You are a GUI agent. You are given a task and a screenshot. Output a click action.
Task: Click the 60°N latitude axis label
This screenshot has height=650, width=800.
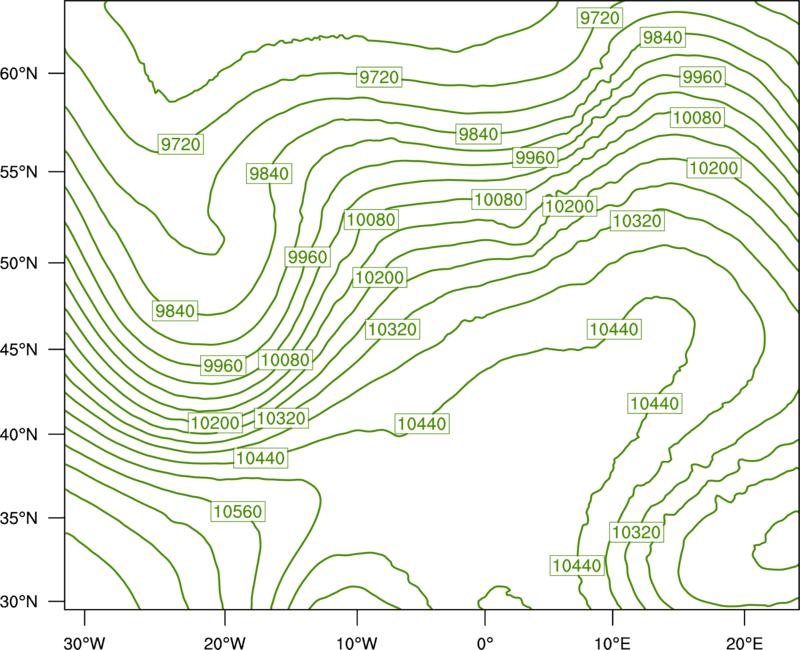19,74
